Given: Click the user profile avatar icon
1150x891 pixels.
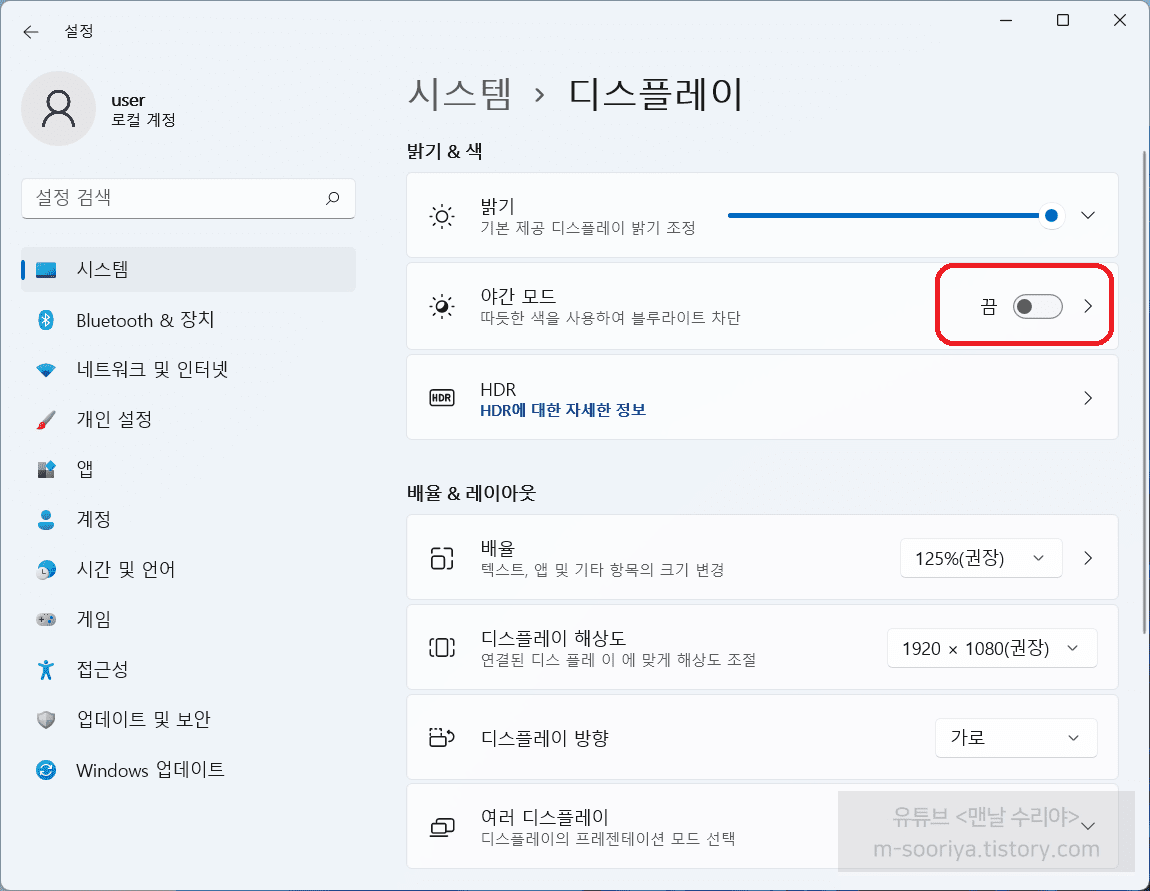Looking at the screenshot, I should (59, 109).
